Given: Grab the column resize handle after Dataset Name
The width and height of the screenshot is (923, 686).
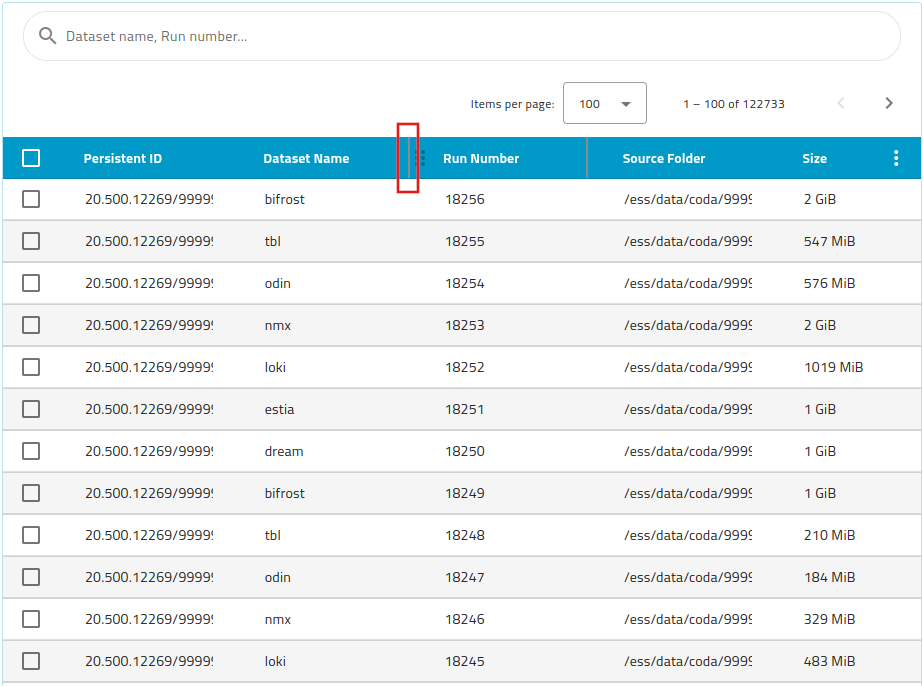Looking at the screenshot, I should point(408,158).
